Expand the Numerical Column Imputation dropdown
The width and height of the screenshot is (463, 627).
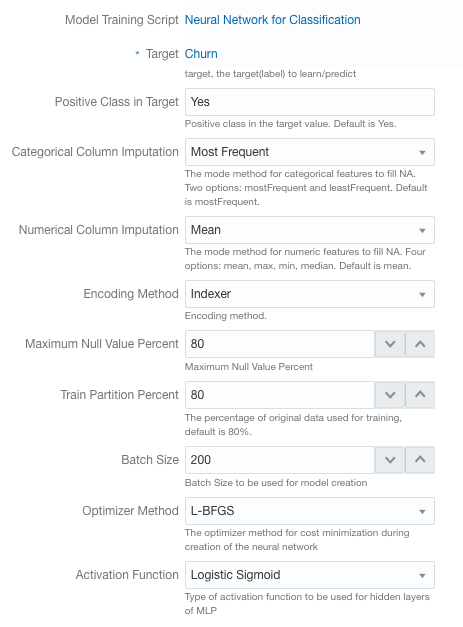point(309,230)
